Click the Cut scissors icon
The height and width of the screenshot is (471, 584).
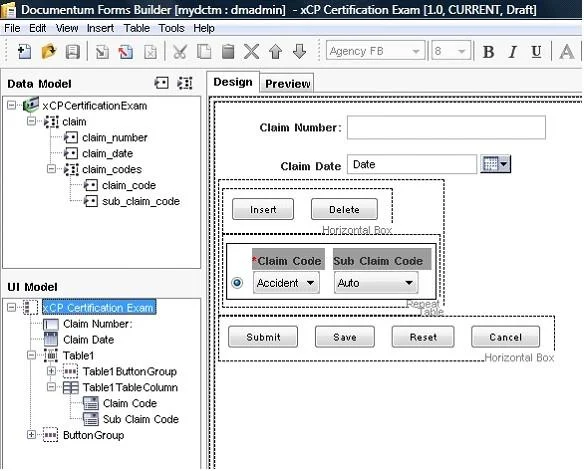click(180, 52)
